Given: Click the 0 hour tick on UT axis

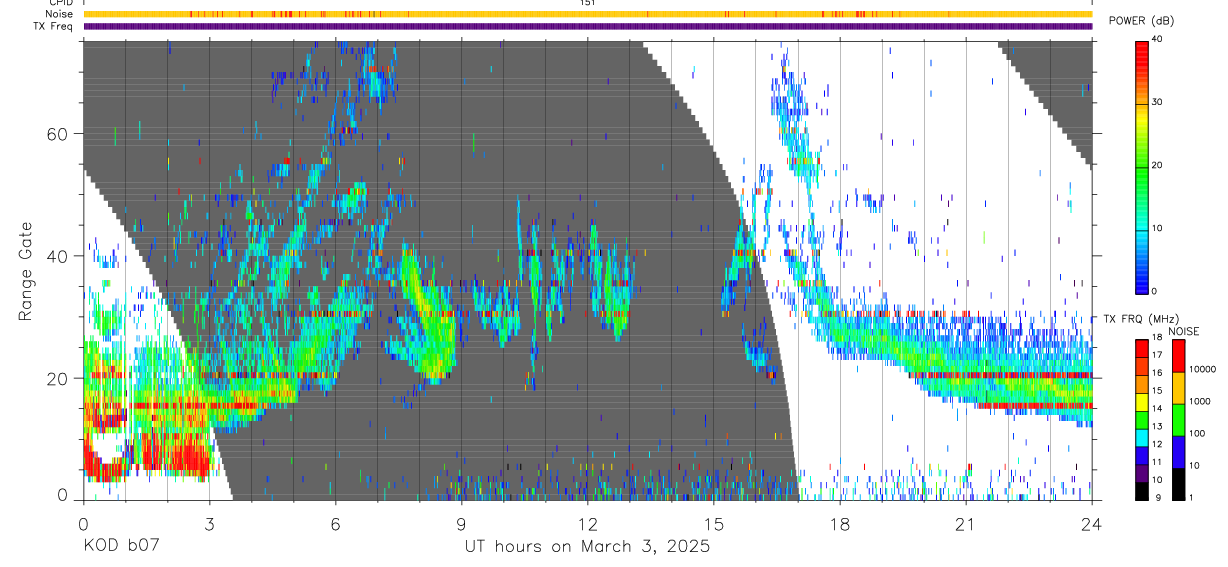Looking at the screenshot, I should [x=83, y=523].
